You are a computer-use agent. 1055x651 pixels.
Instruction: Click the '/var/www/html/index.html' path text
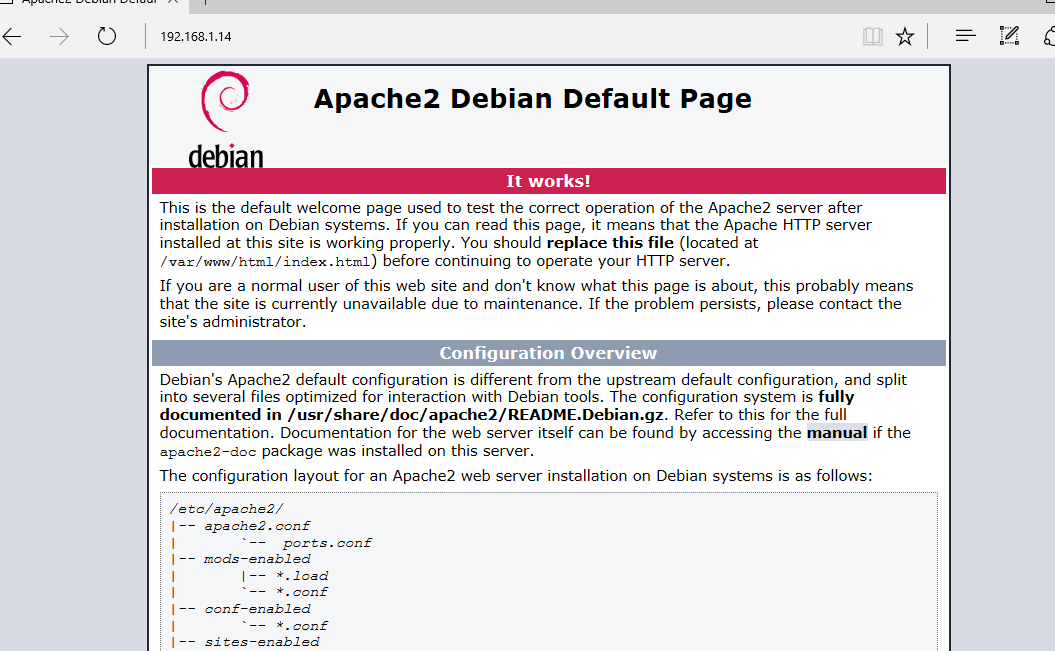(265, 262)
